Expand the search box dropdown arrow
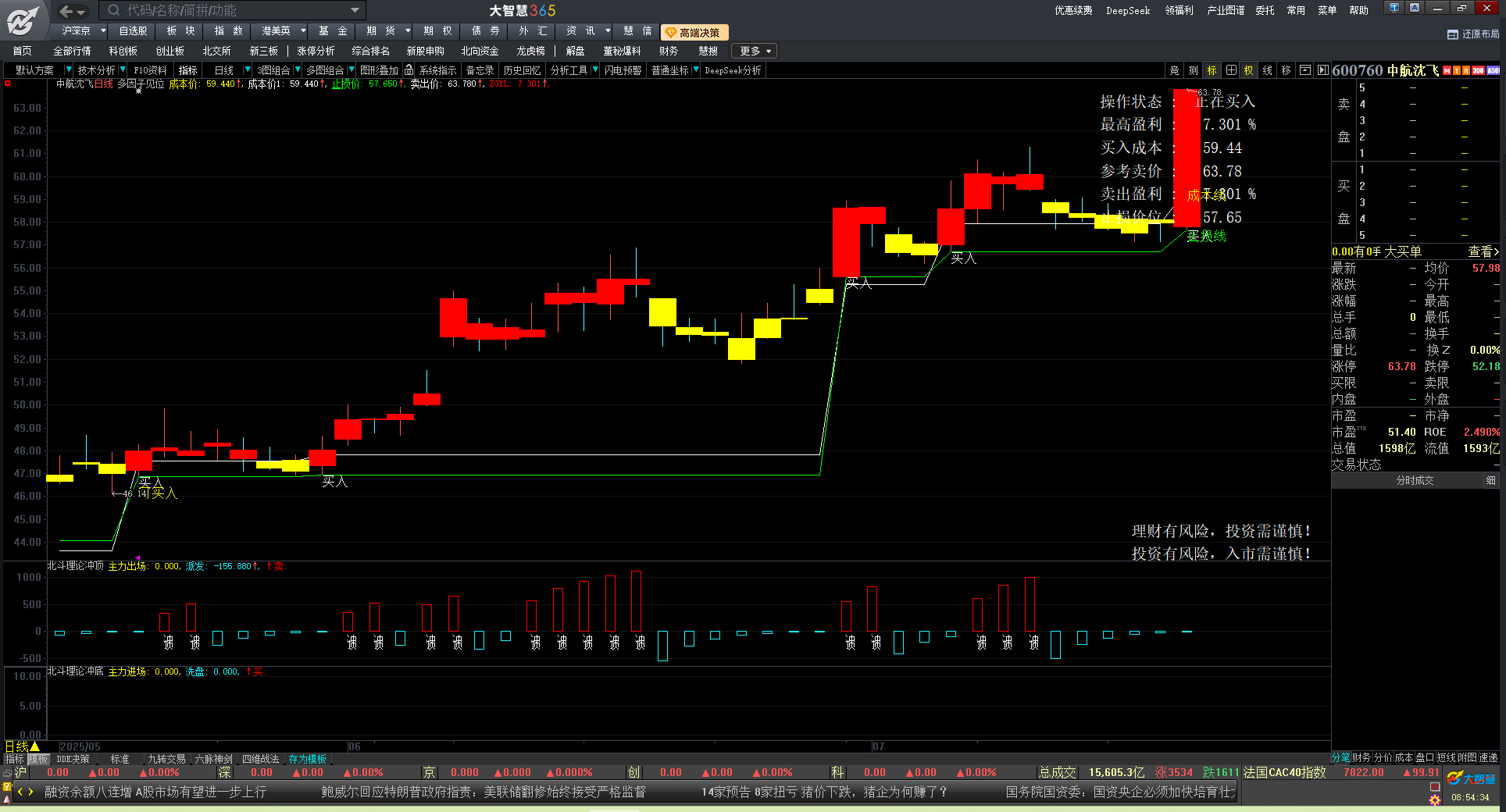The height and width of the screenshot is (812, 1506). click(355, 10)
